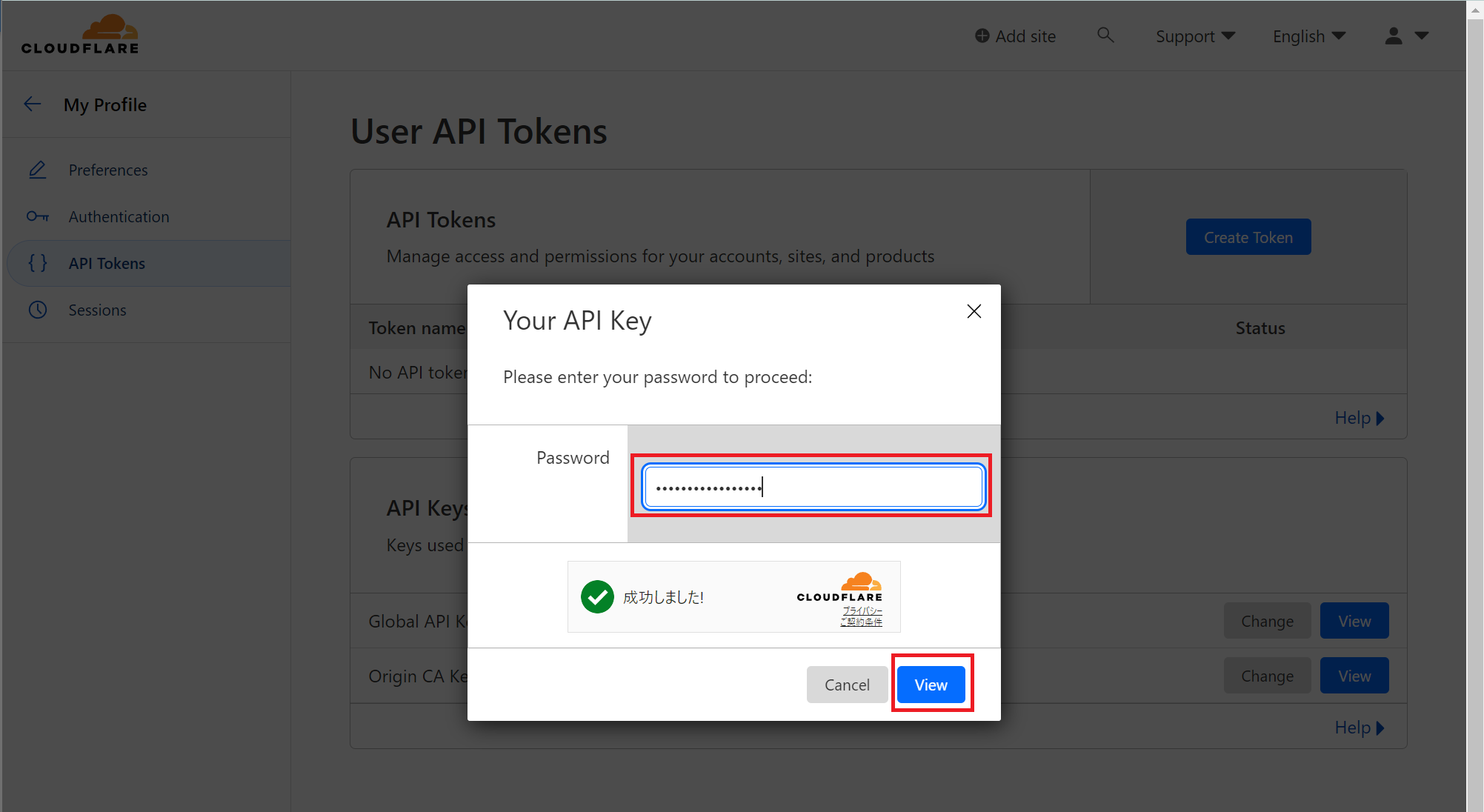Image resolution: width=1484 pixels, height=812 pixels.
Task: Click the Cloudflare logo
Action: point(80,33)
